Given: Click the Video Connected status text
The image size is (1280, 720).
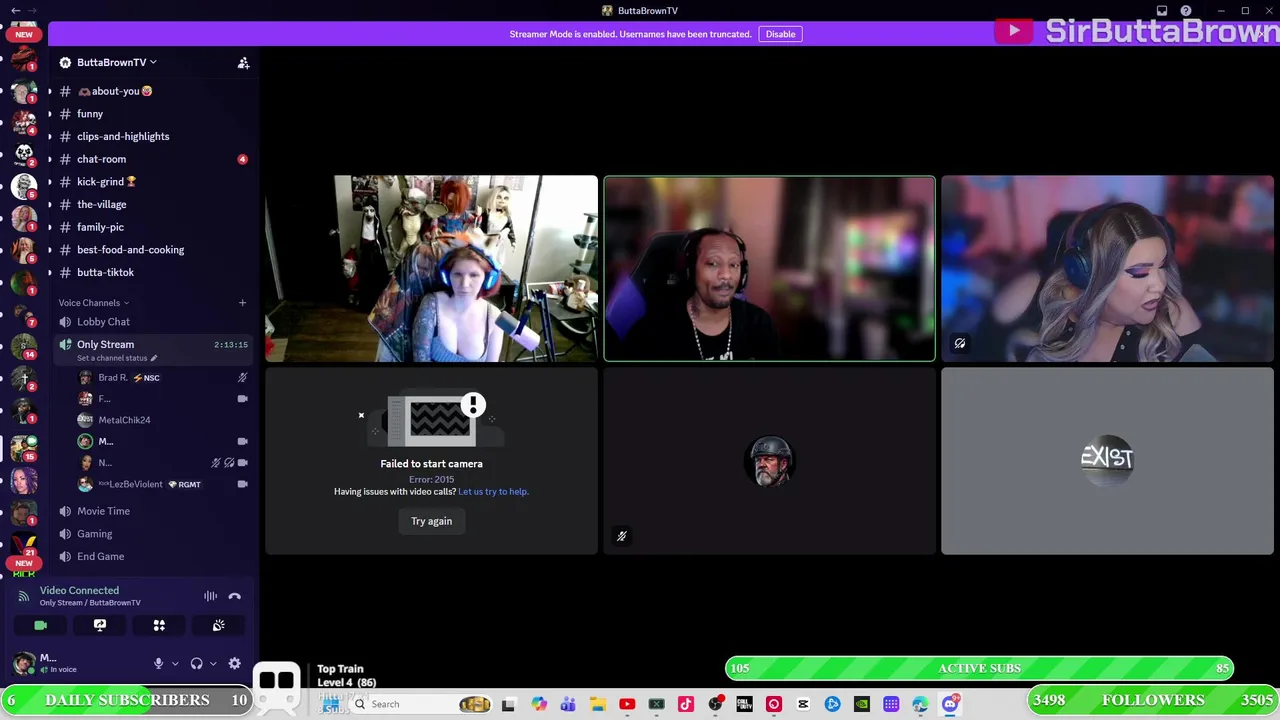Looking at the screenshot, I should 79,591.
